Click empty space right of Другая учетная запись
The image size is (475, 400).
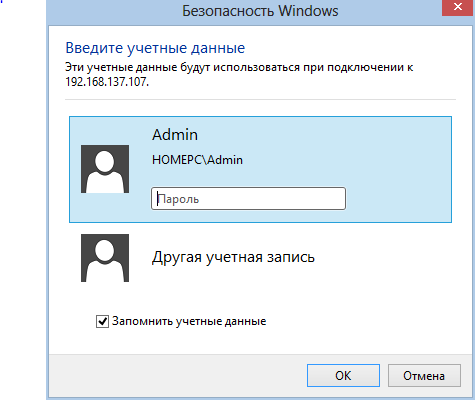[x=383, y=258]
